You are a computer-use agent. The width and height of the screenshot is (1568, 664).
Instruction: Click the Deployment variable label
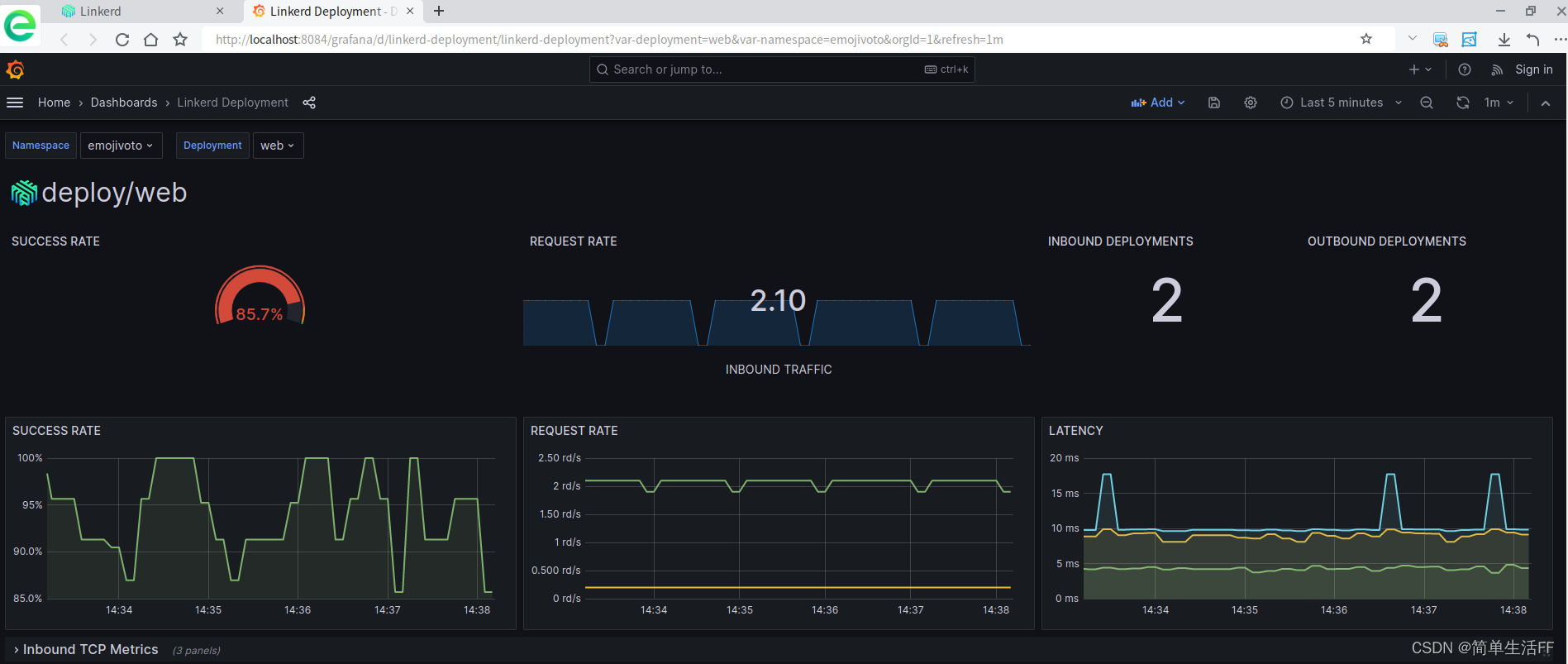tap(212, 146)
